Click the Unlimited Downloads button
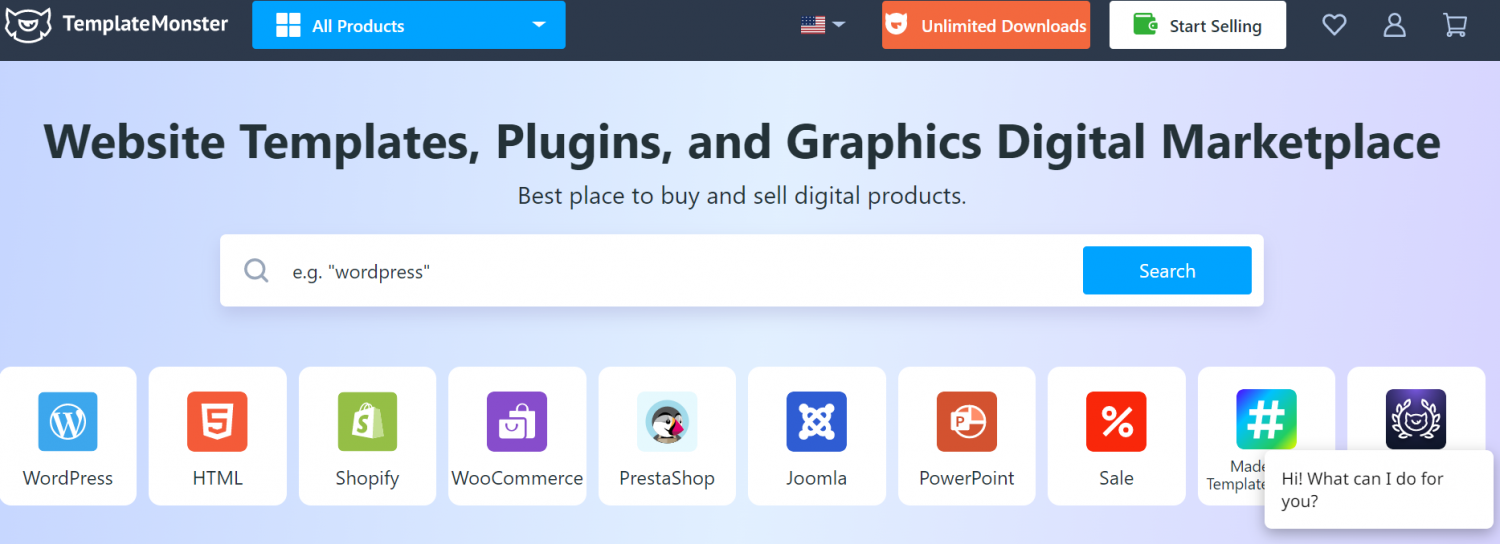Image resolution: width=1500 pixels, height=544 pixels. pyautogui.click(x=985, y=25)
